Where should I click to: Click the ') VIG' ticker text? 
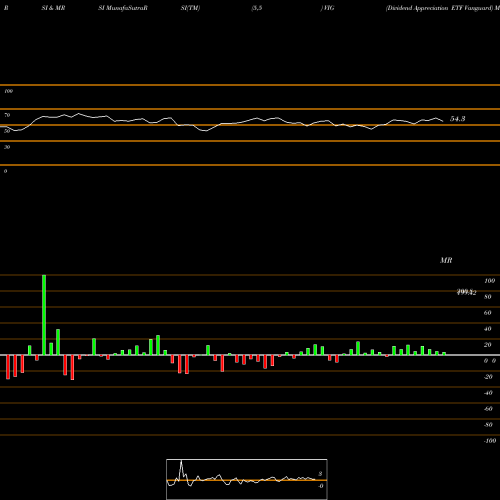point(327,8)
